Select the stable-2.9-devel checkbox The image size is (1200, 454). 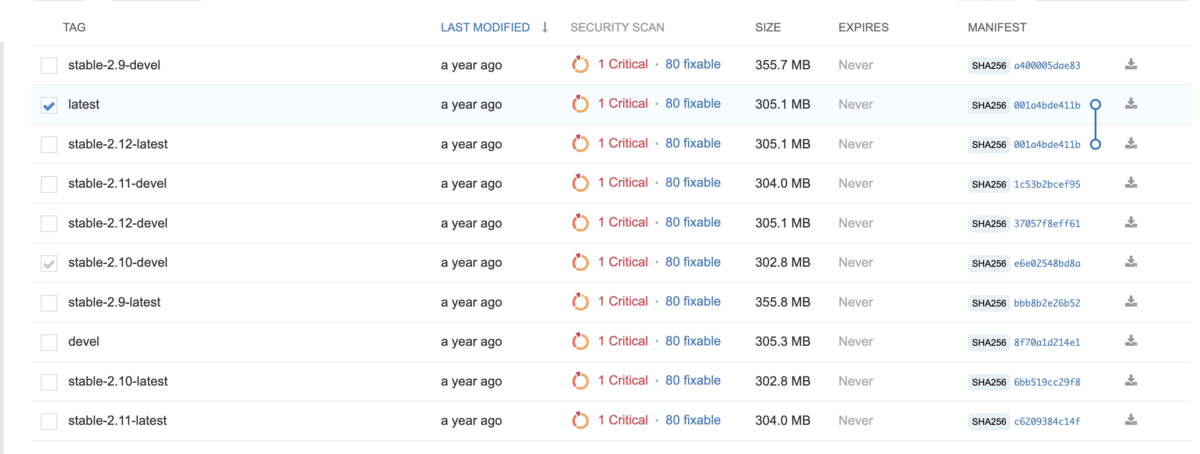(49, 66)
